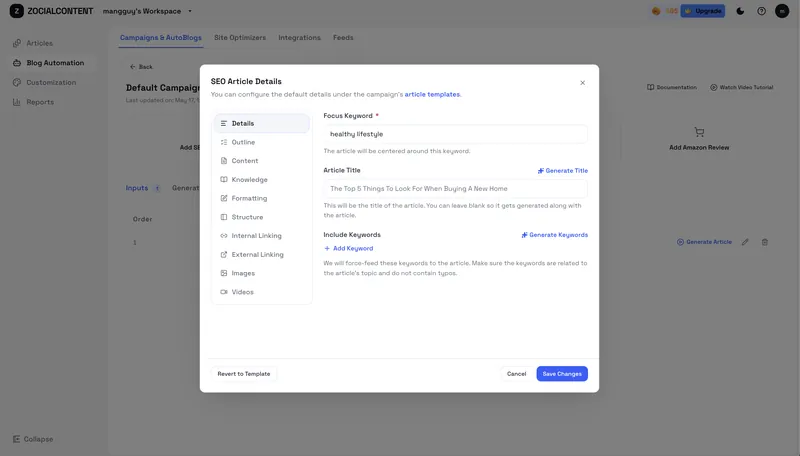Go to the Formatting section
The height and width of the screenshot is (456, 800).
pyautogui.click(x=261, y=198)
